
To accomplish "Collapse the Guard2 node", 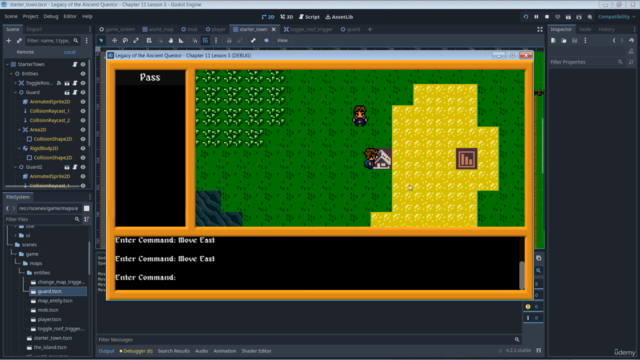I will pyautogui.click(x=16, y=167).
